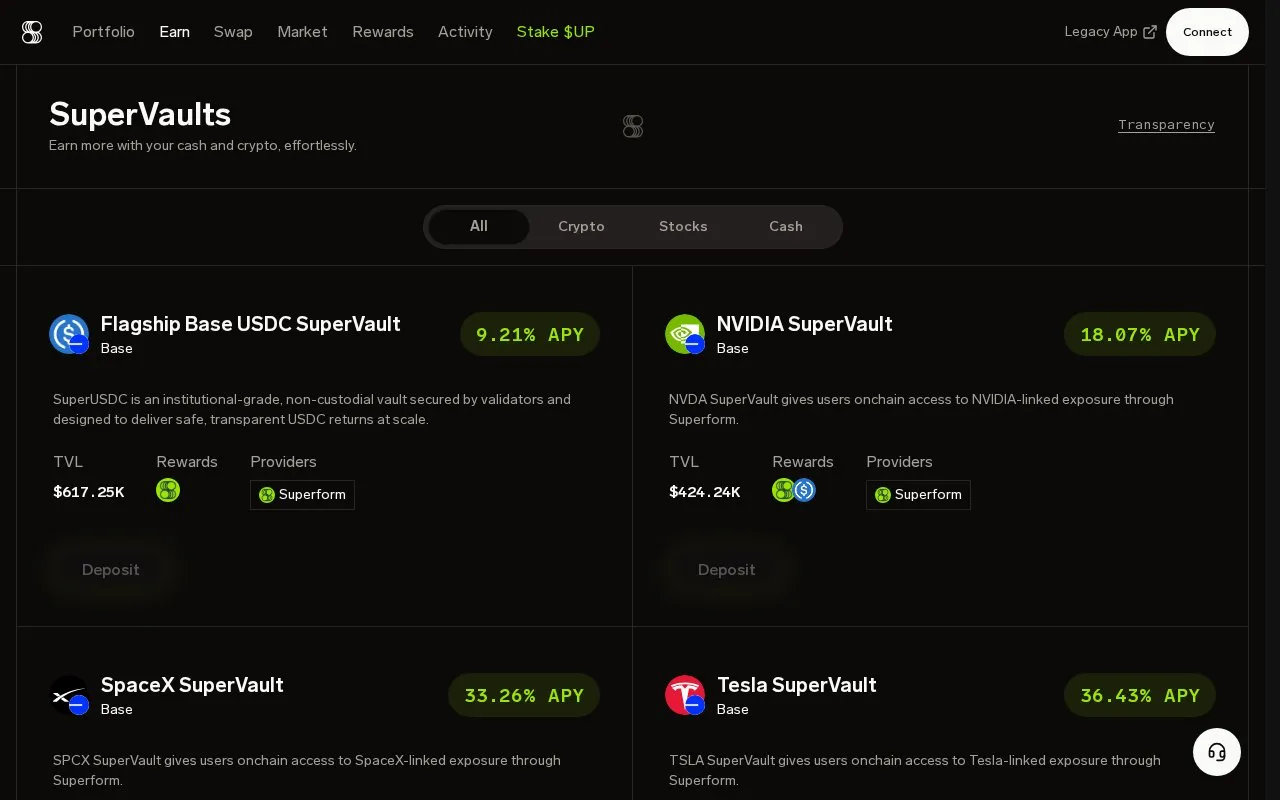Open the Legacy App link

tap(1111, 32)
